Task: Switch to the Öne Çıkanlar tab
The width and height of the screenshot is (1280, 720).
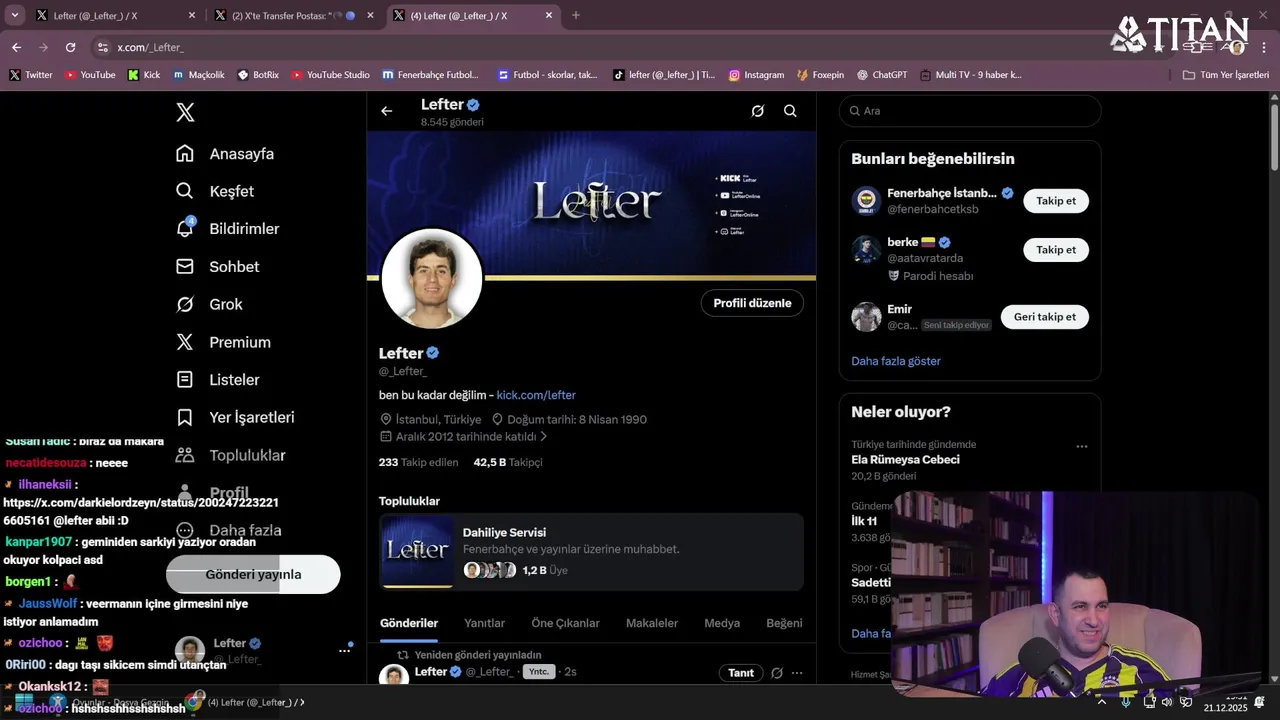Action: coord(565,623)
